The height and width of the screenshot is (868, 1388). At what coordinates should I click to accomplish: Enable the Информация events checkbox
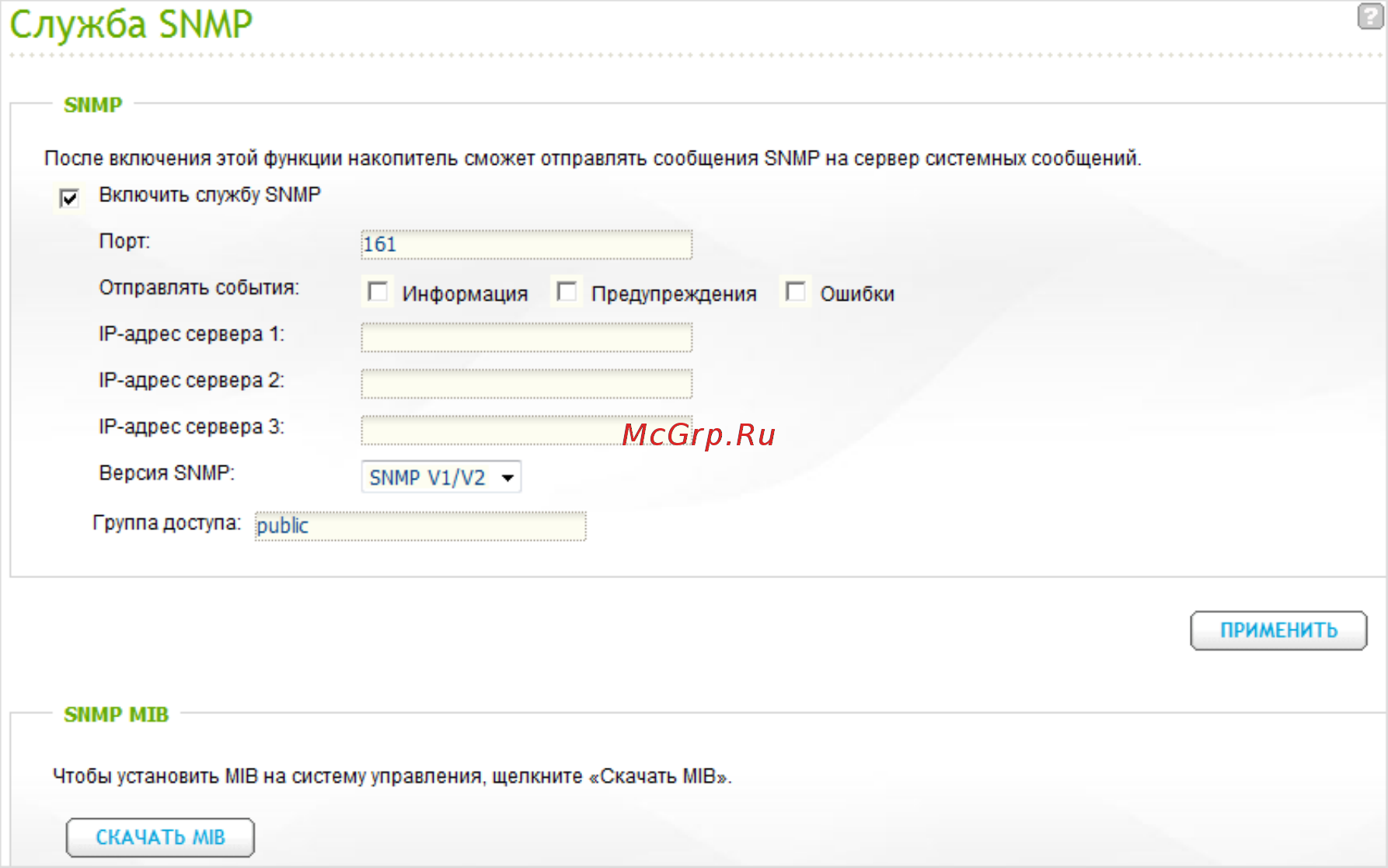click(x=378, y=292)
